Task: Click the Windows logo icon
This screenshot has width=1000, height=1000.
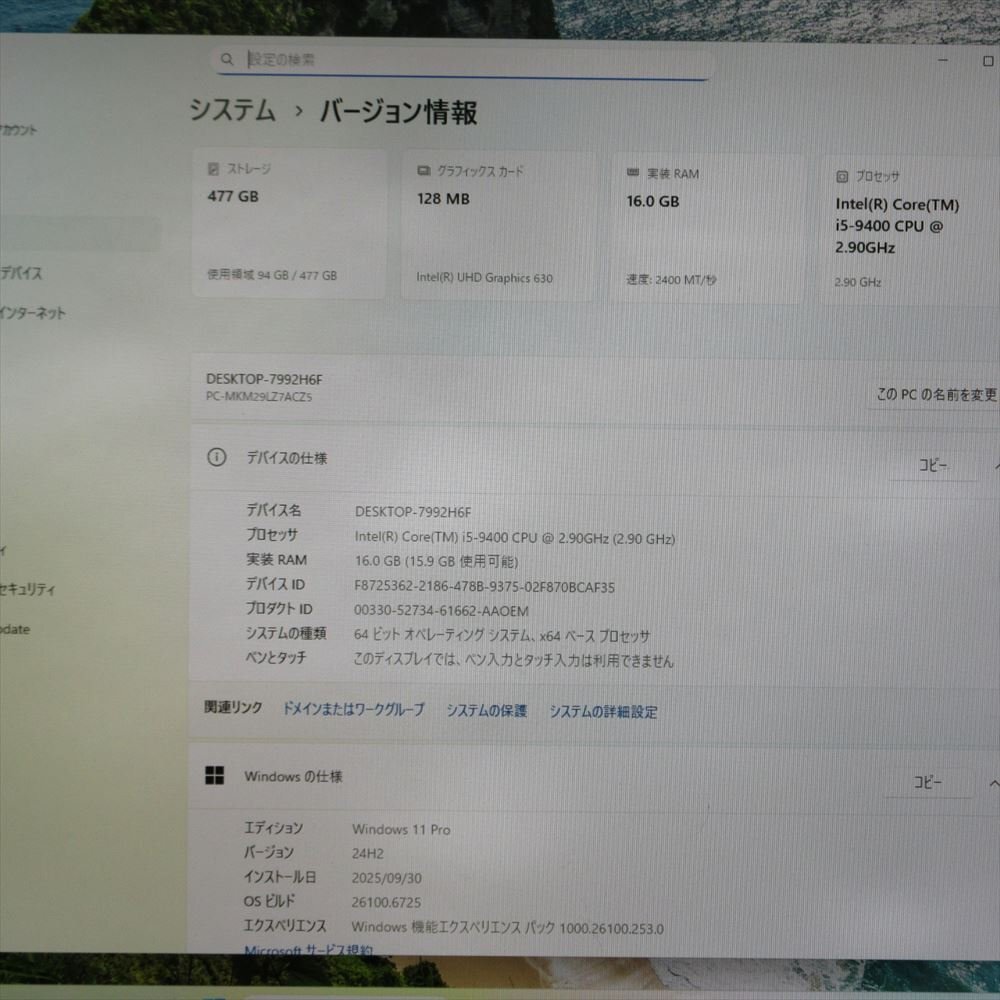Action: point(215,776)
